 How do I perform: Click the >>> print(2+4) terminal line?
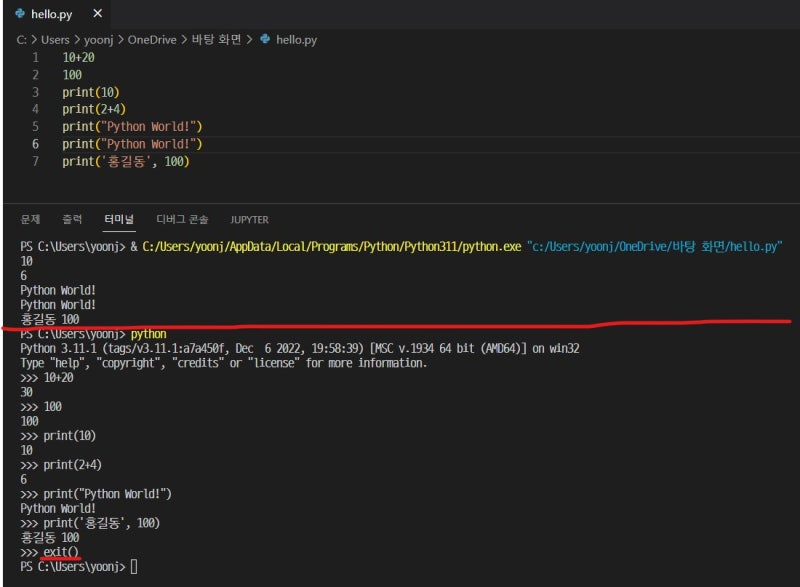pyautogui.click(x=61, y=465)
